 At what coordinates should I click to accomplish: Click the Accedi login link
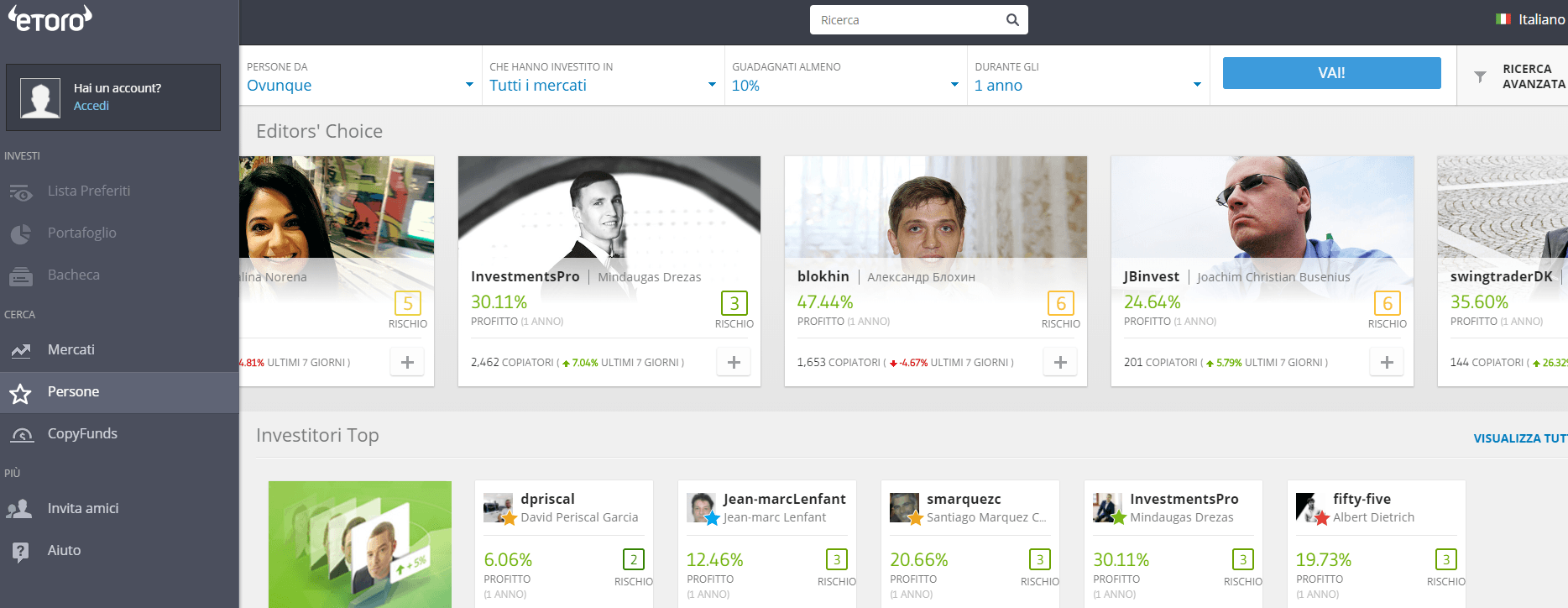tap(91, 106)
